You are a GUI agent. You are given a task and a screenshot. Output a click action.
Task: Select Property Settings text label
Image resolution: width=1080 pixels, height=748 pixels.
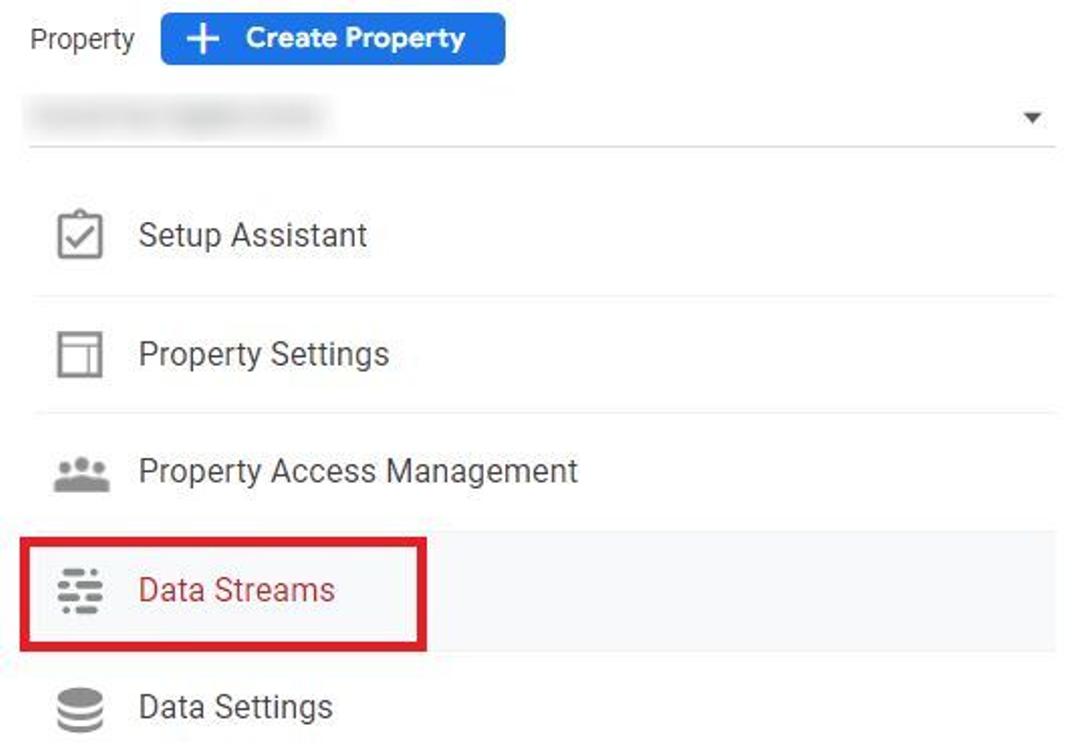(x=263, y=354)
